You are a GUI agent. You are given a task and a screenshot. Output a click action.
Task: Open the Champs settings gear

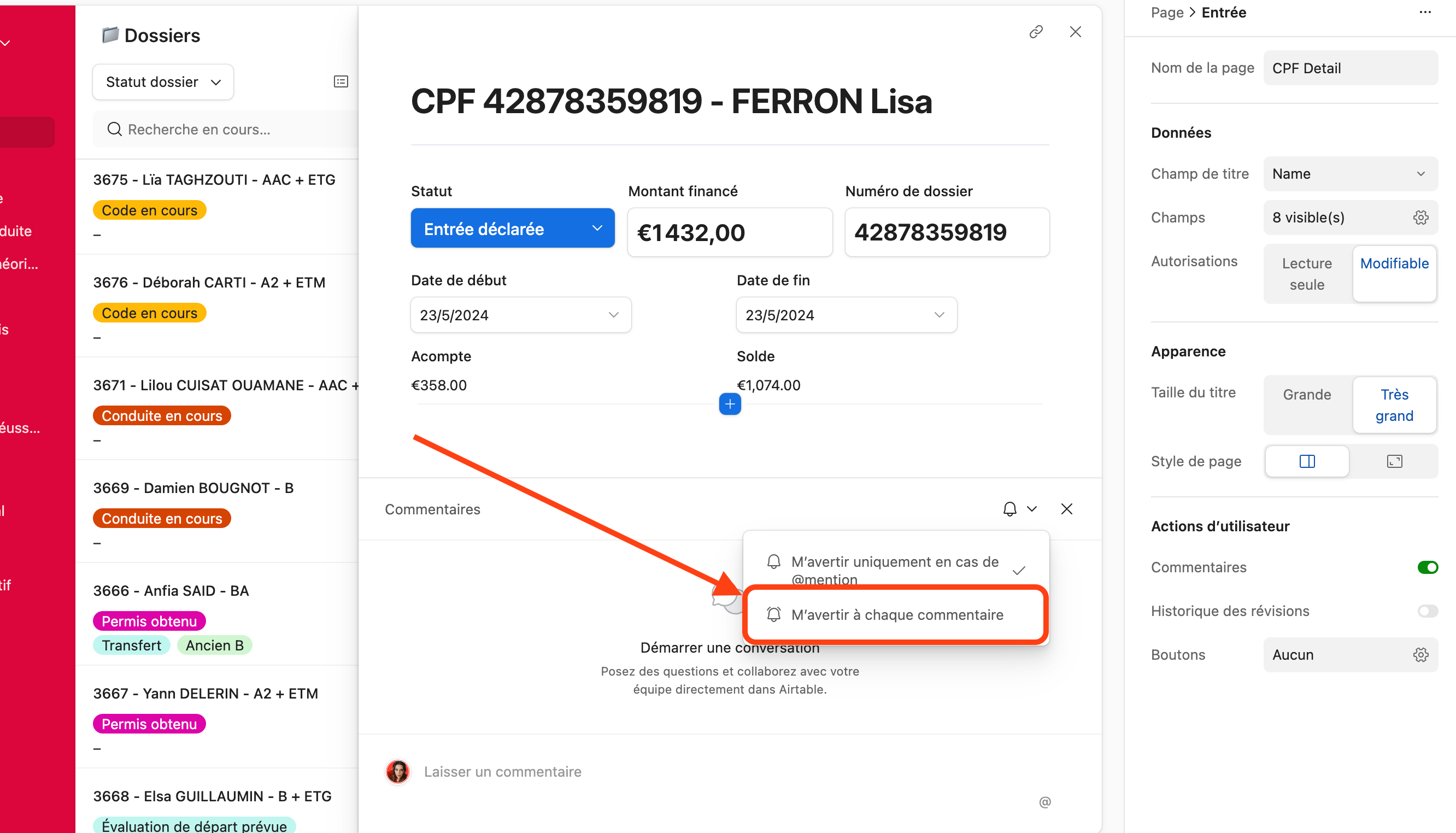(x=1420, y=218)
